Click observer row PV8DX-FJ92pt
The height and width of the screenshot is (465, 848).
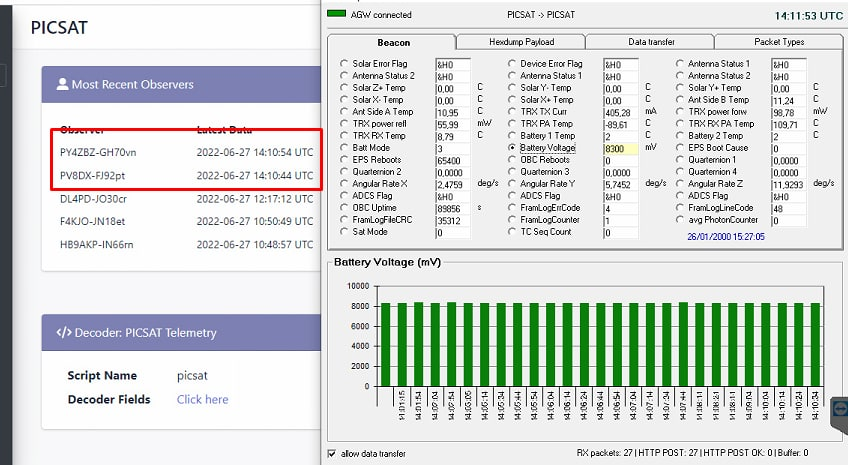pyautogui.click(x=187, y=176)
